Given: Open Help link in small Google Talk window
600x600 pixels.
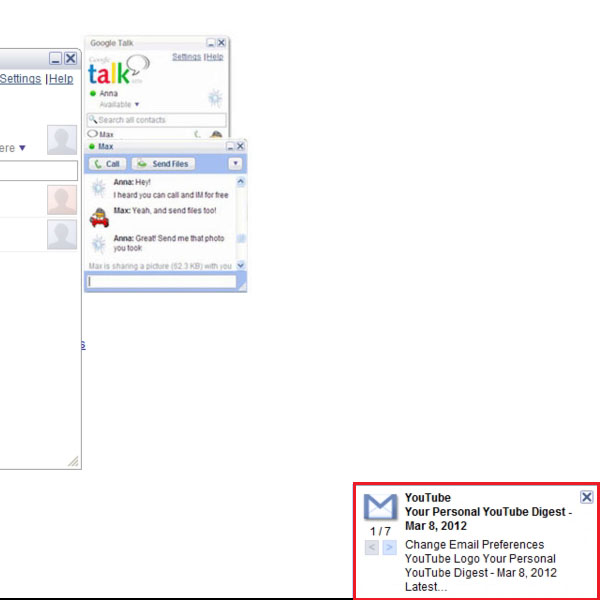Looking at the screenshot, I should tap(215, 57).
